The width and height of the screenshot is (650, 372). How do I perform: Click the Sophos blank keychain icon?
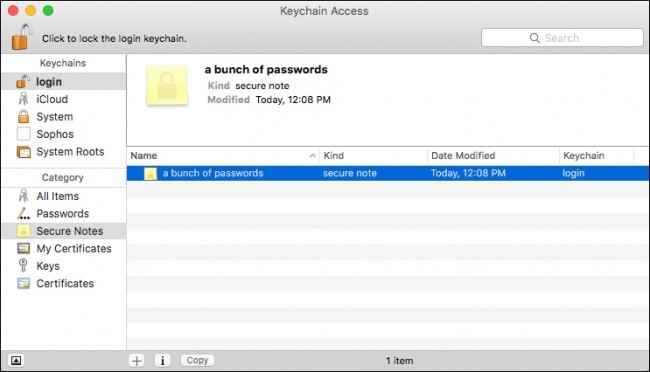23,134
